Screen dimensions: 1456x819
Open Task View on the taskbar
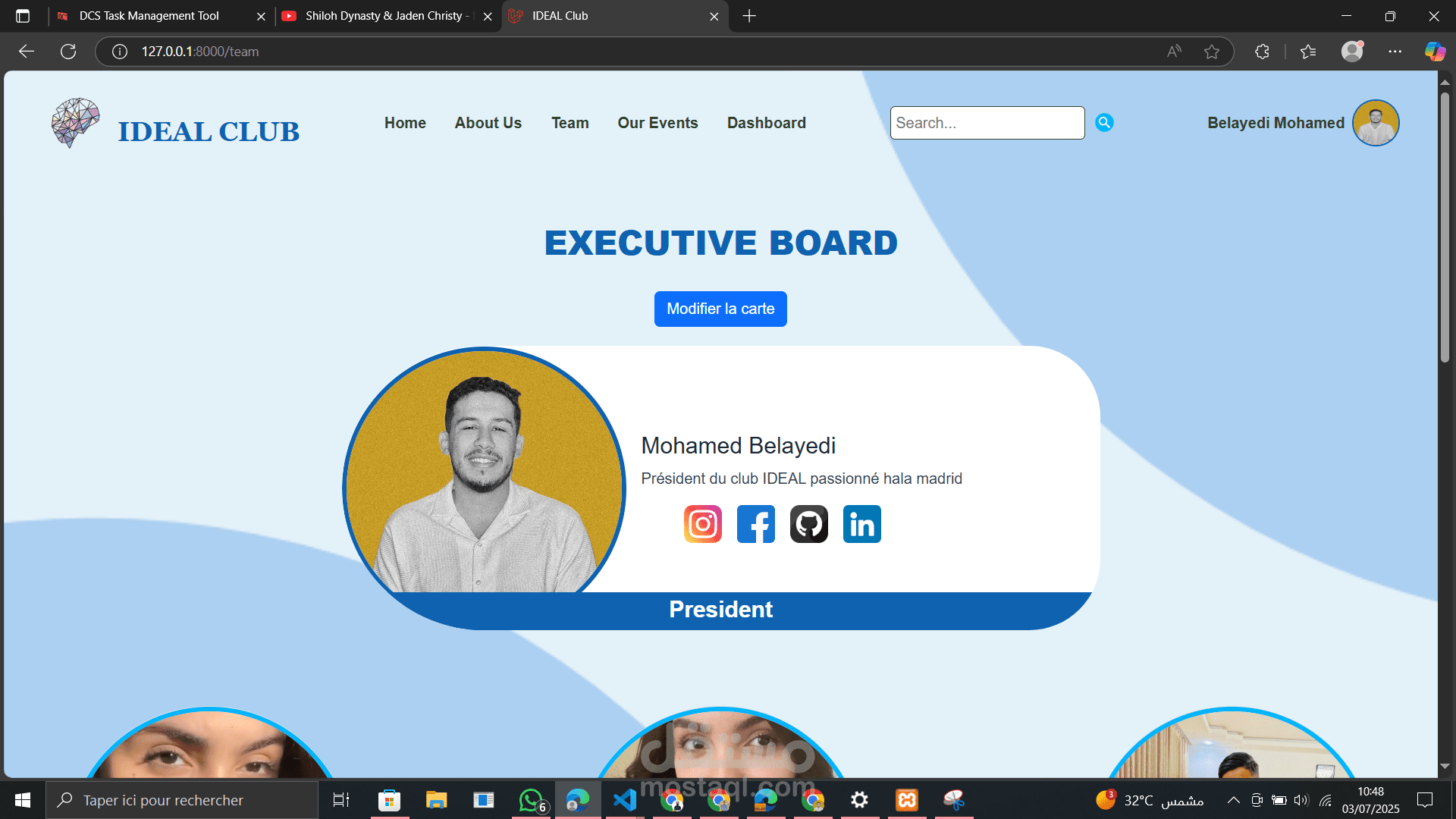click(x=341, y=800)
